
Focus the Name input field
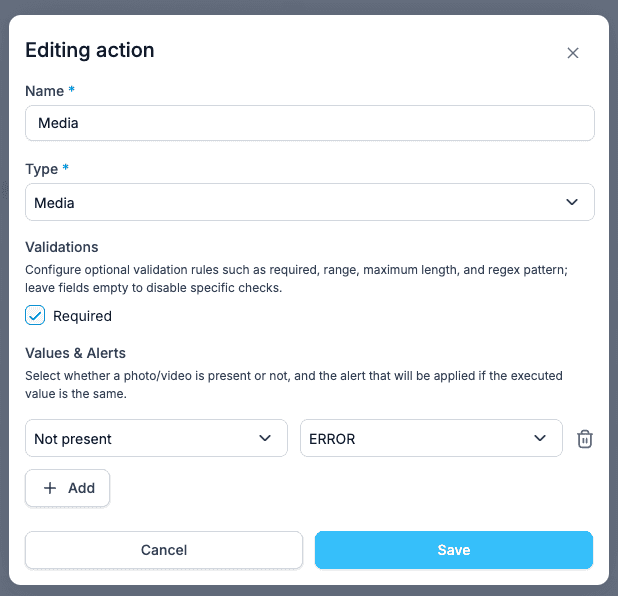point(310,123)
